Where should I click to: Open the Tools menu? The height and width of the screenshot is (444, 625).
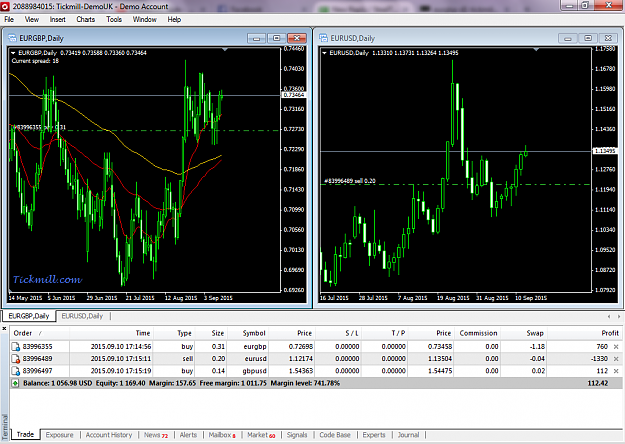click(114, 19)
